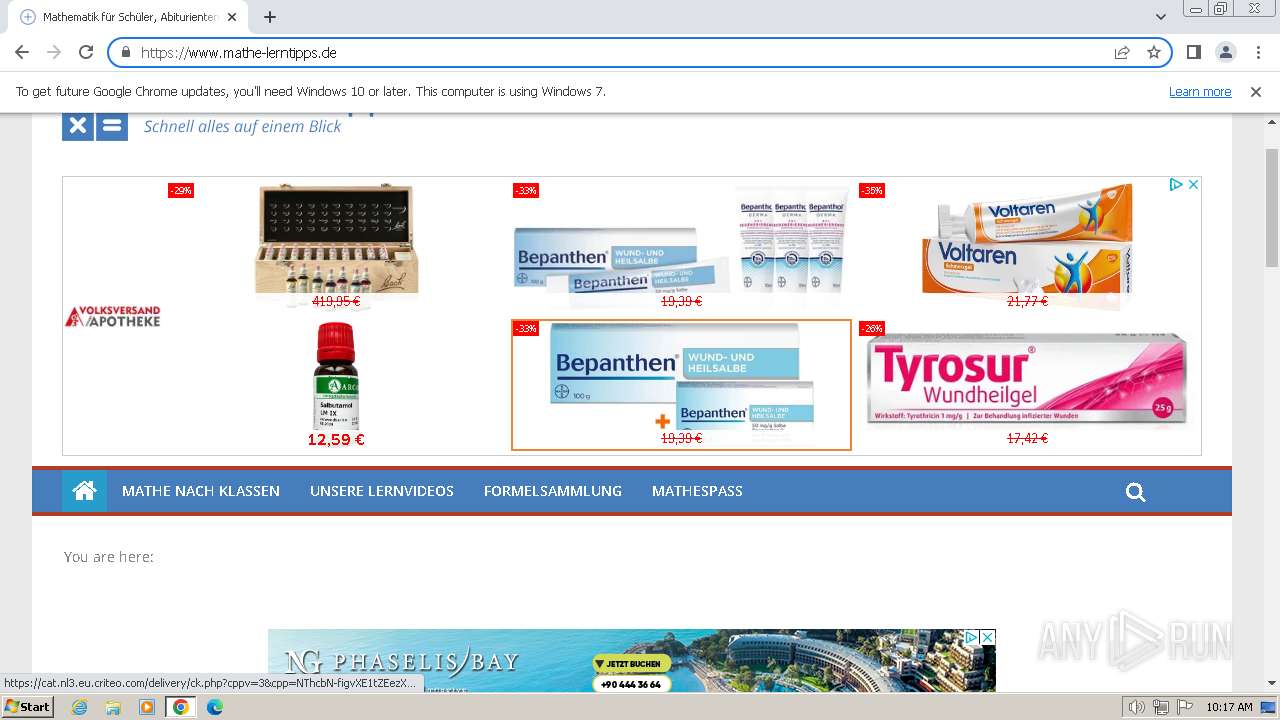
Task: Open the tab search dropdown
Action: click(x=1161, y=17)
